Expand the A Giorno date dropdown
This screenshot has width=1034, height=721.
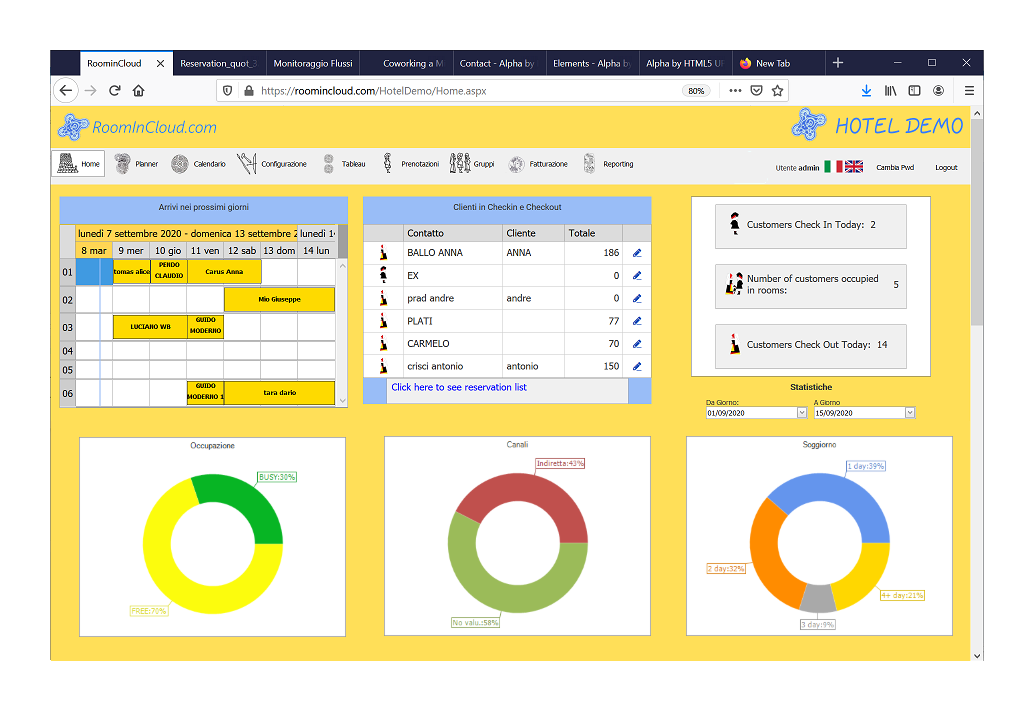(909, 413)
